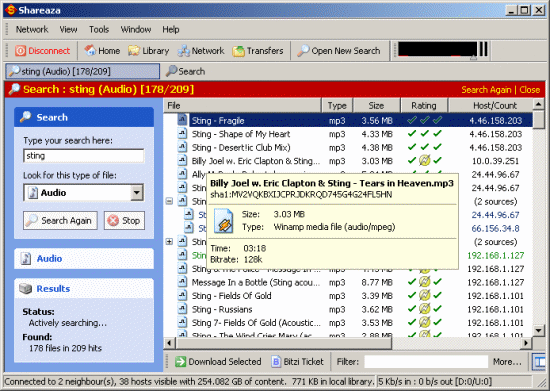Click the Search panel header
This screenshot has width=550, height=391.
(84, 117)
